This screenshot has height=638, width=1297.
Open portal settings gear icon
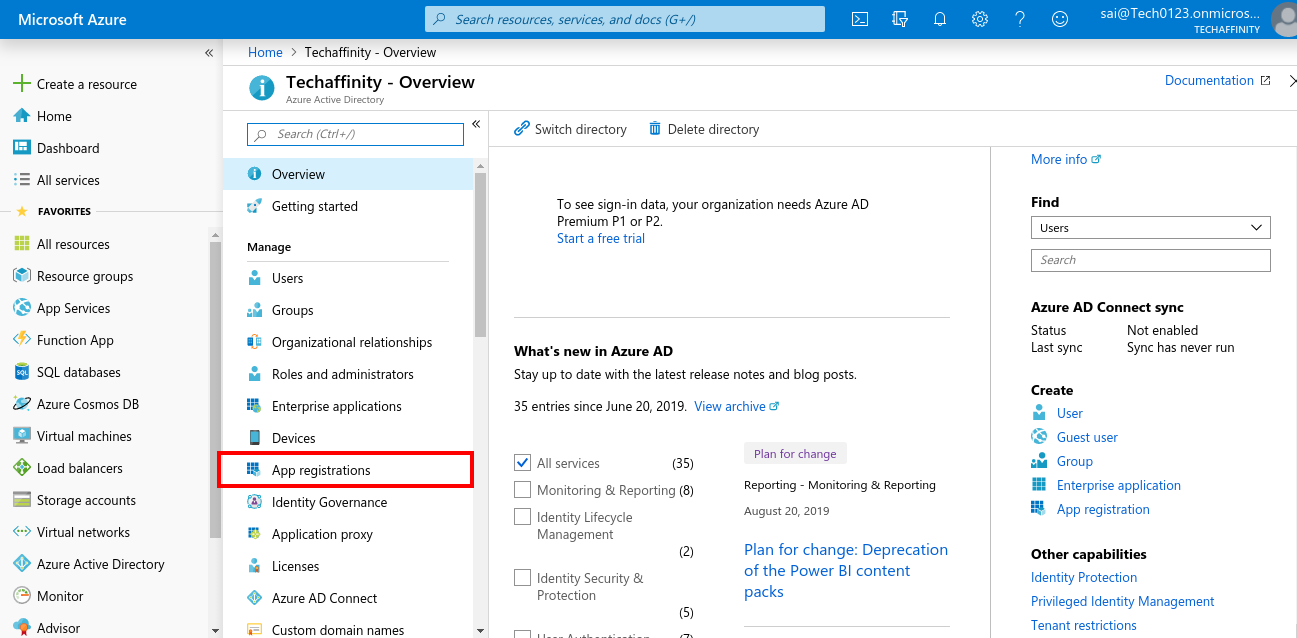(980, 19)
